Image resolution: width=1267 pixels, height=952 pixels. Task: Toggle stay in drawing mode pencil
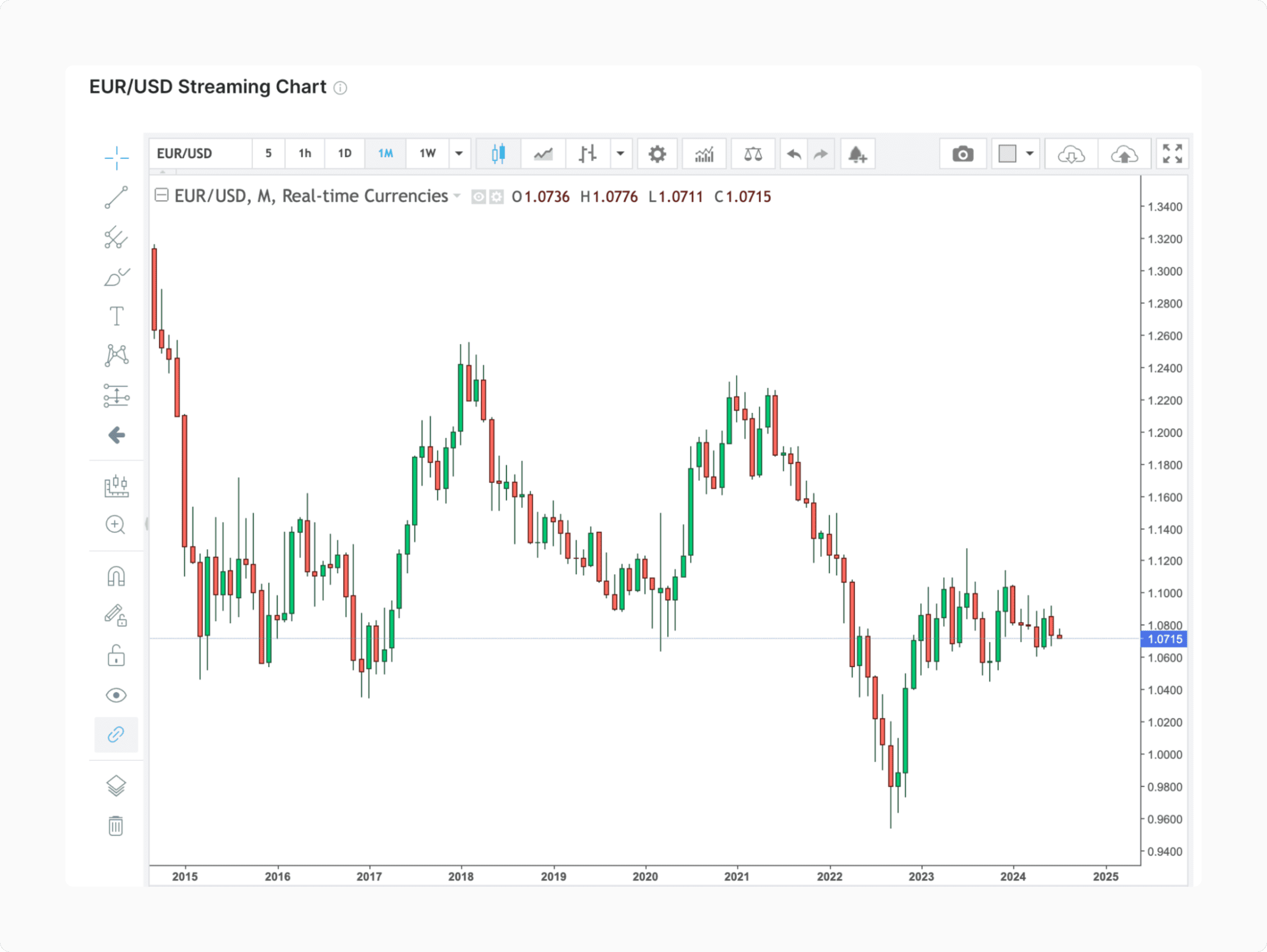[x=116, y=615]
